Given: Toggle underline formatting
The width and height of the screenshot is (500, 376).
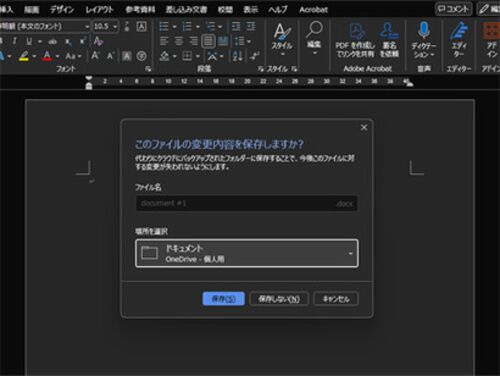Looking at the screenshot, I should [29, 41].
